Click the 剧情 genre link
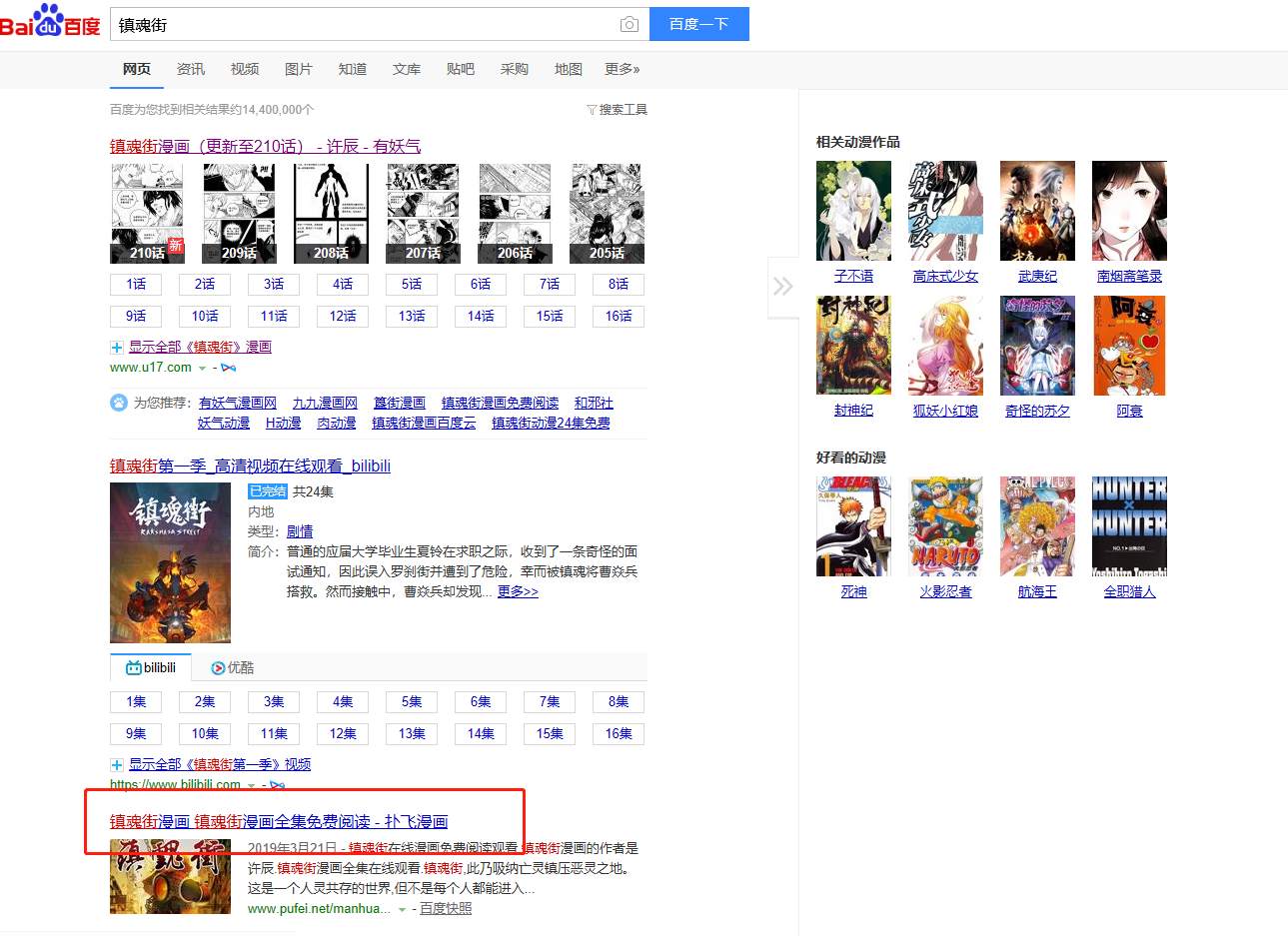This screenshot has height=936, width=1288. (x=300, y=531)
